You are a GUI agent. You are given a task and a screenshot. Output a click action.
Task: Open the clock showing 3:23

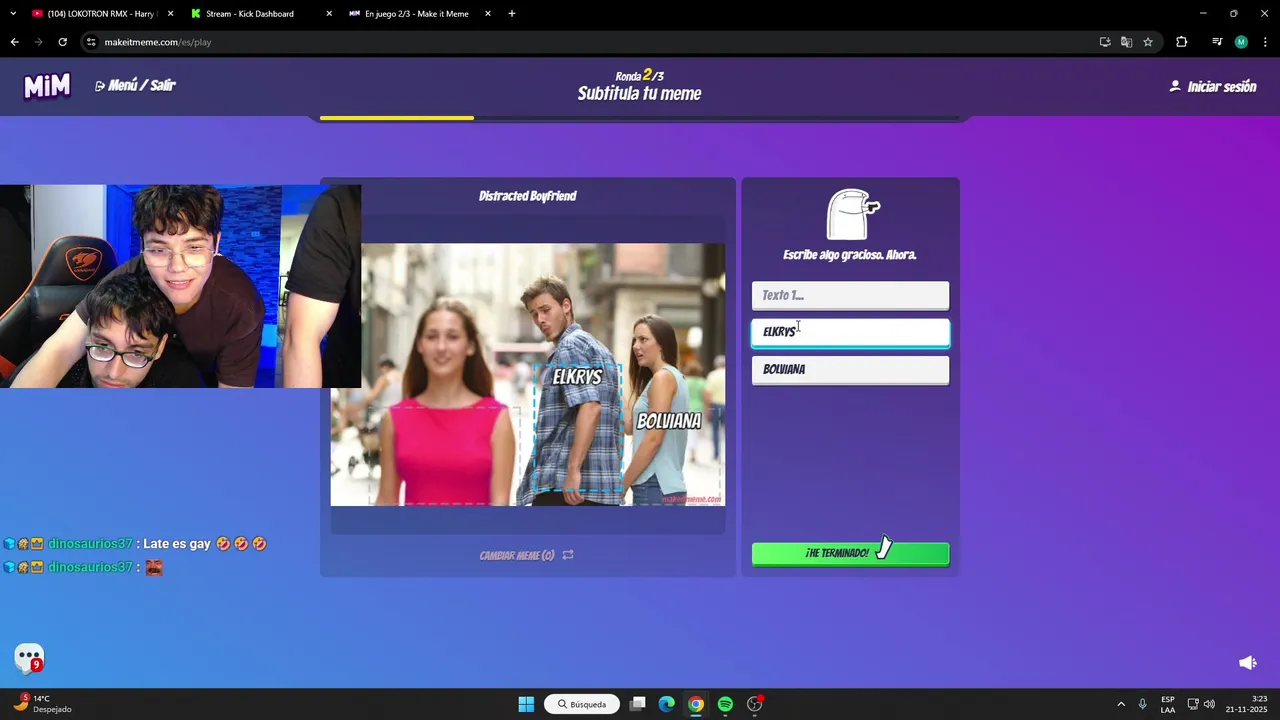tap(1247, 704)
